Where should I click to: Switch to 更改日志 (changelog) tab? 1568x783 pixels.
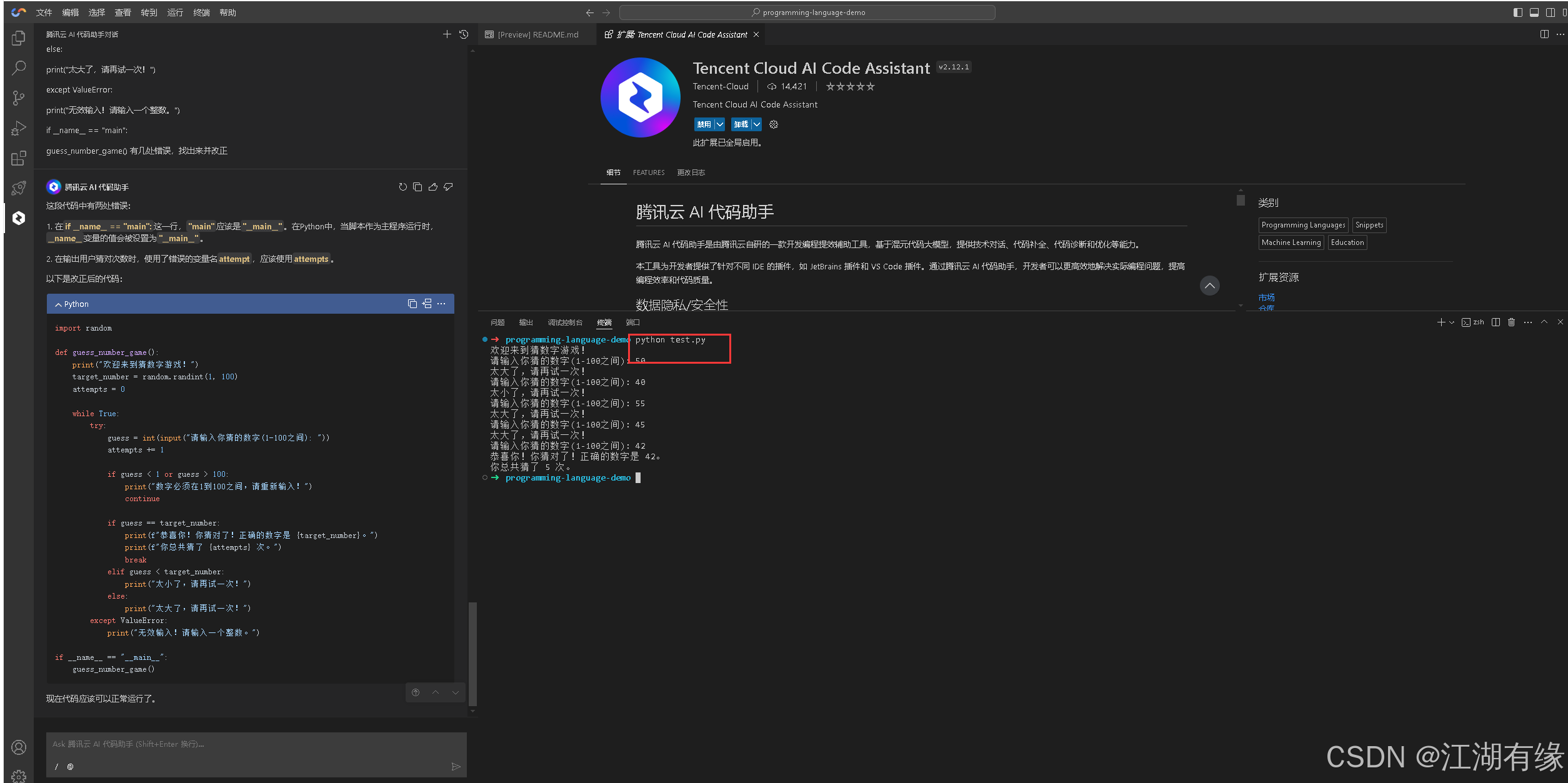pos(691,172)
